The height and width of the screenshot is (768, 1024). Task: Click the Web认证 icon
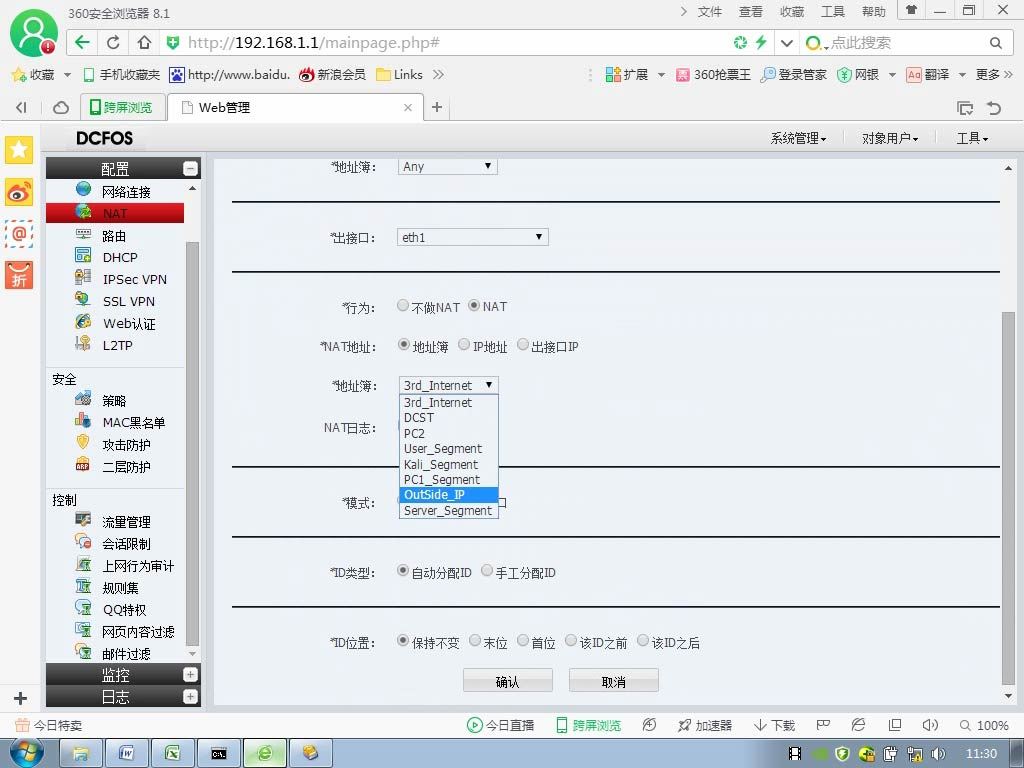(x=84, y=321)
